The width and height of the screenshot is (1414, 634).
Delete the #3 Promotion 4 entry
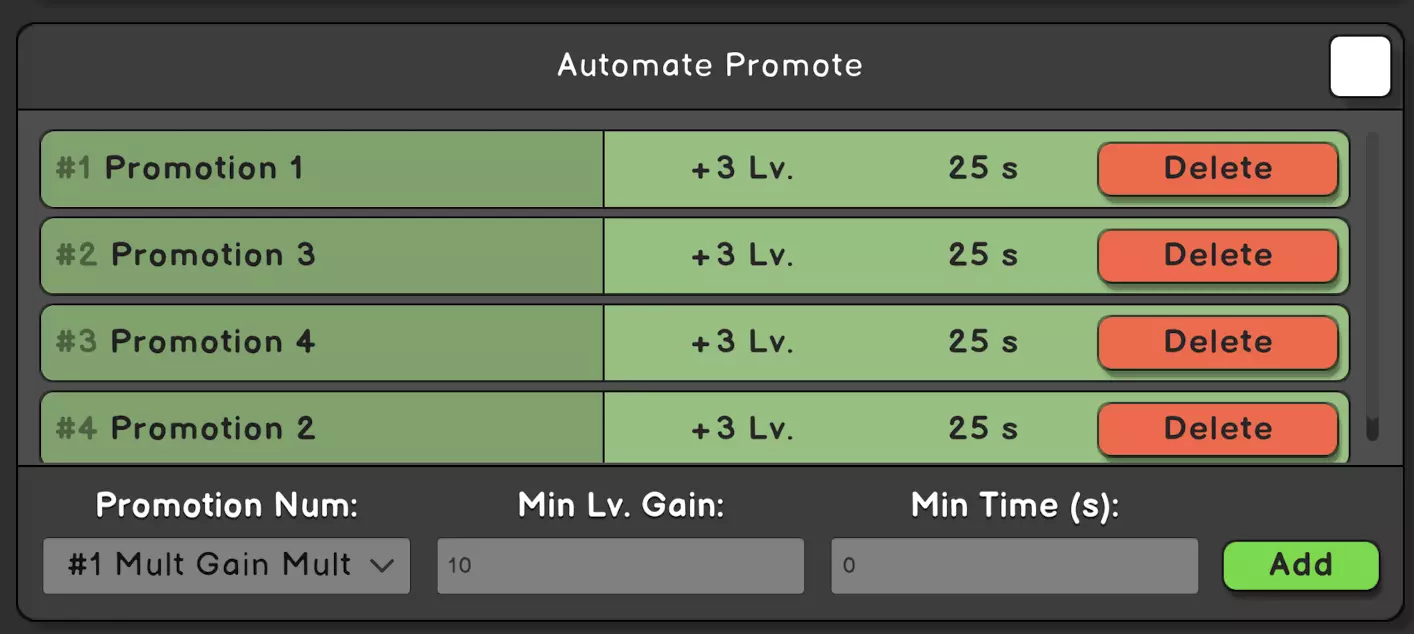pyautogui.click(x=1217, y=343)
